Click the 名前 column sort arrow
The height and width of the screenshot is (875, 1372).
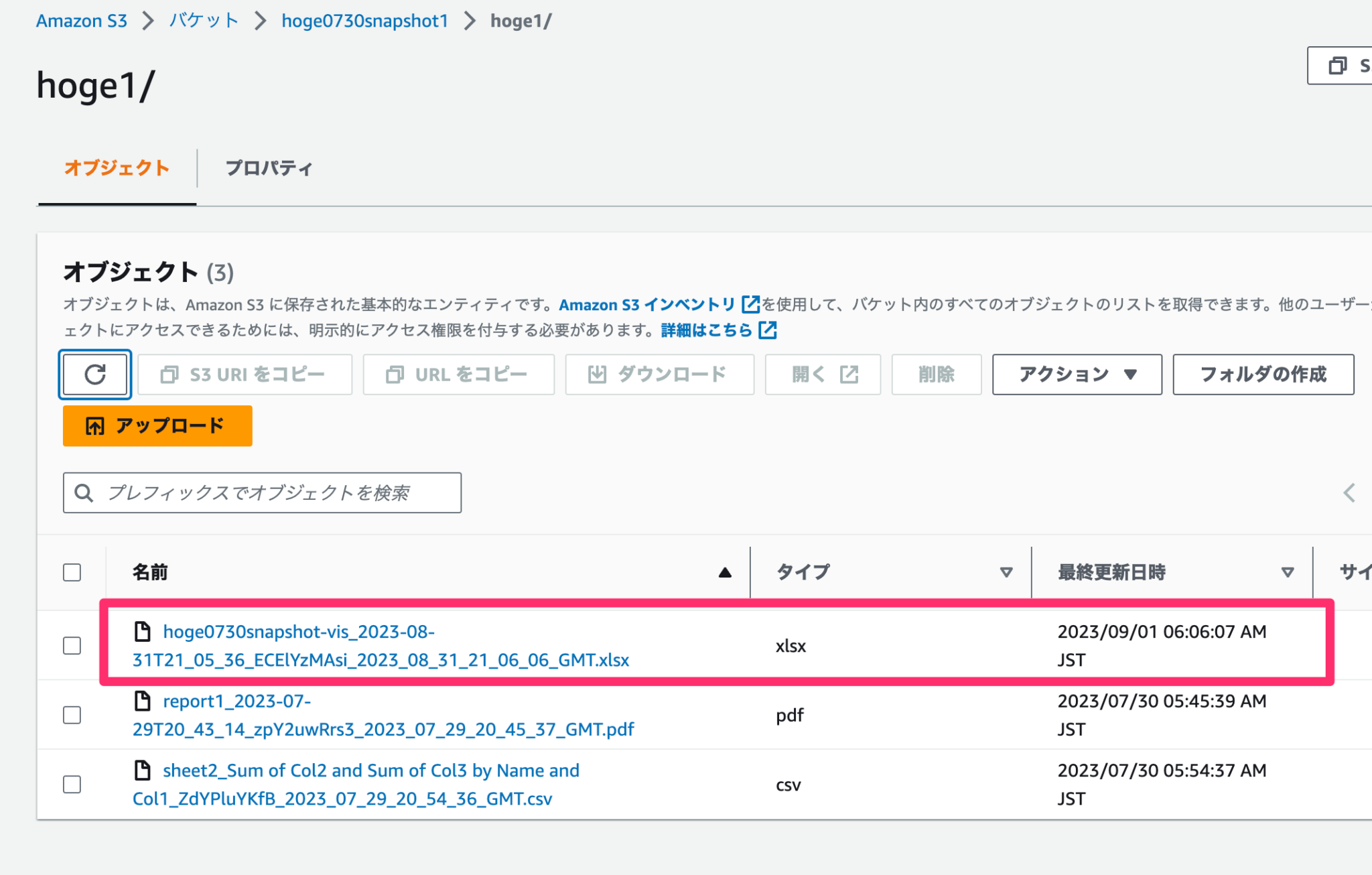pos(726,573)
